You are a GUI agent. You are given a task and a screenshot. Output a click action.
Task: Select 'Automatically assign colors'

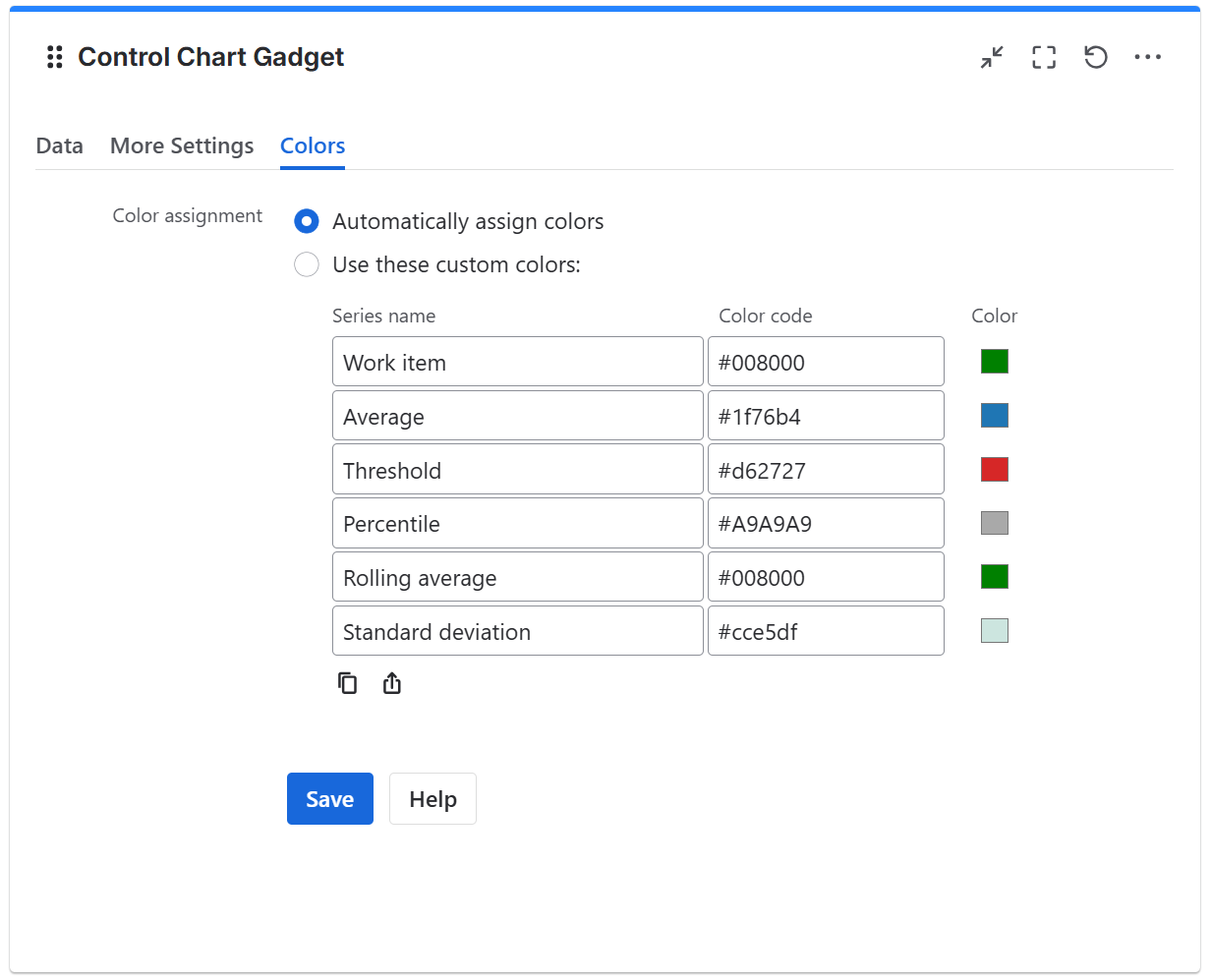306,221
